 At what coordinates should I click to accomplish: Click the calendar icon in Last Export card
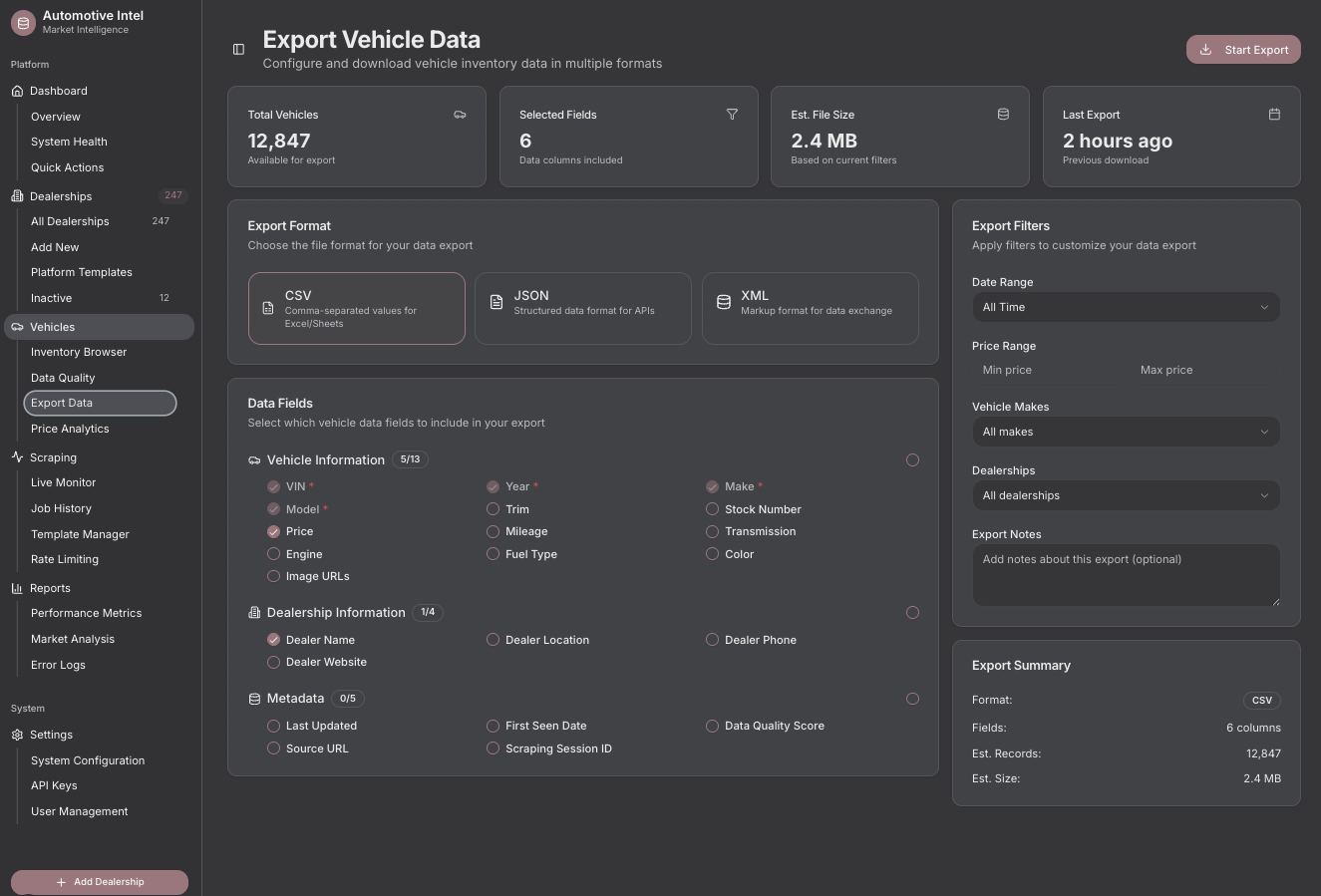[1274, 115]
